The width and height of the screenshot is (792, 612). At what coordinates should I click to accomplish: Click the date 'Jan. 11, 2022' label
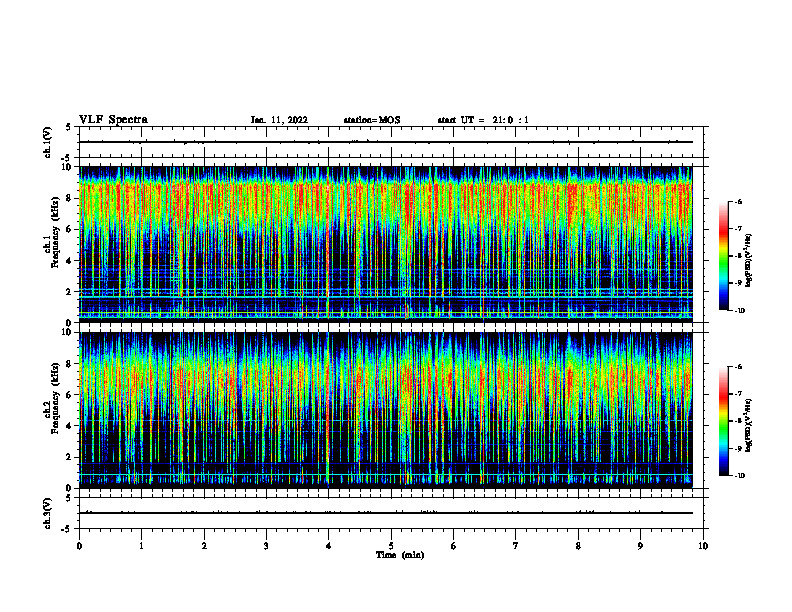point(279,120)
